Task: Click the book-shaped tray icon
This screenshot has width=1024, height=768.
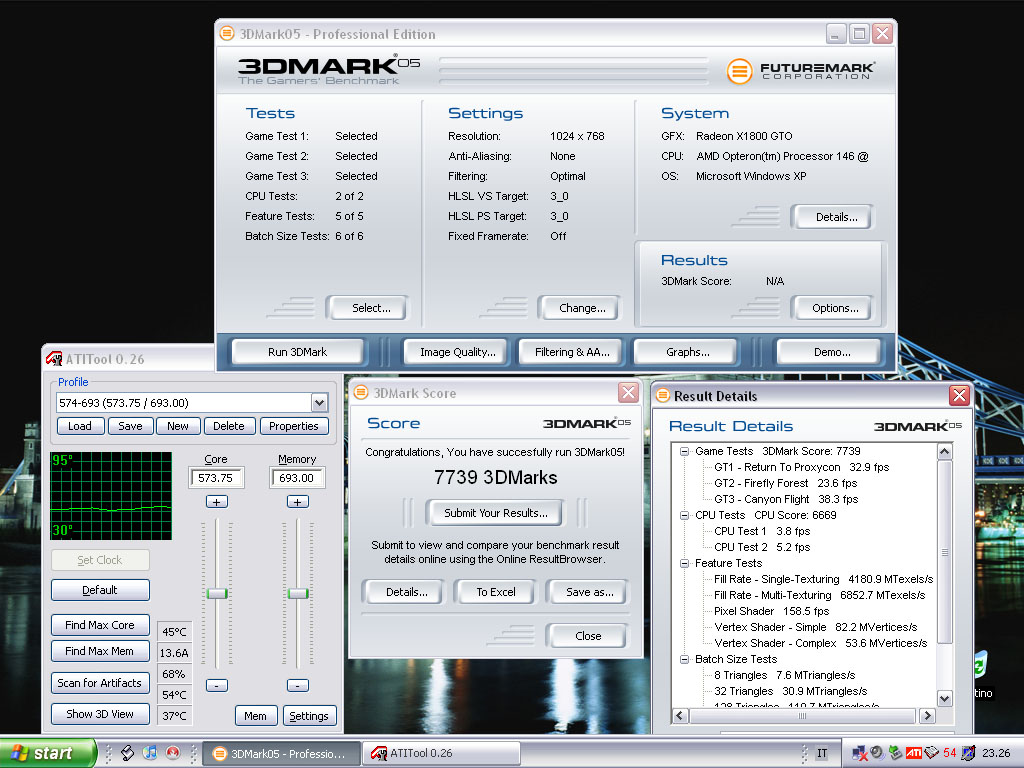Action: coord(932,753)
